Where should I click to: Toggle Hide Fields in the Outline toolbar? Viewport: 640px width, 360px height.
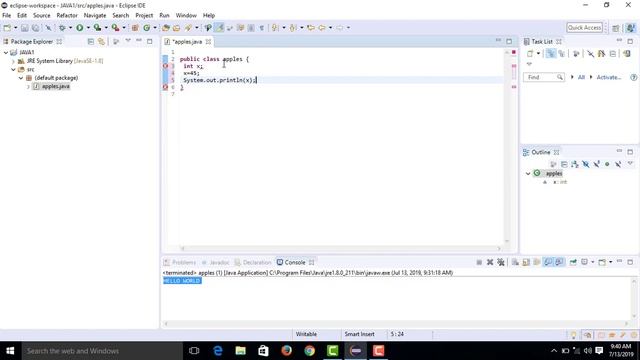[x=586, y=164]
